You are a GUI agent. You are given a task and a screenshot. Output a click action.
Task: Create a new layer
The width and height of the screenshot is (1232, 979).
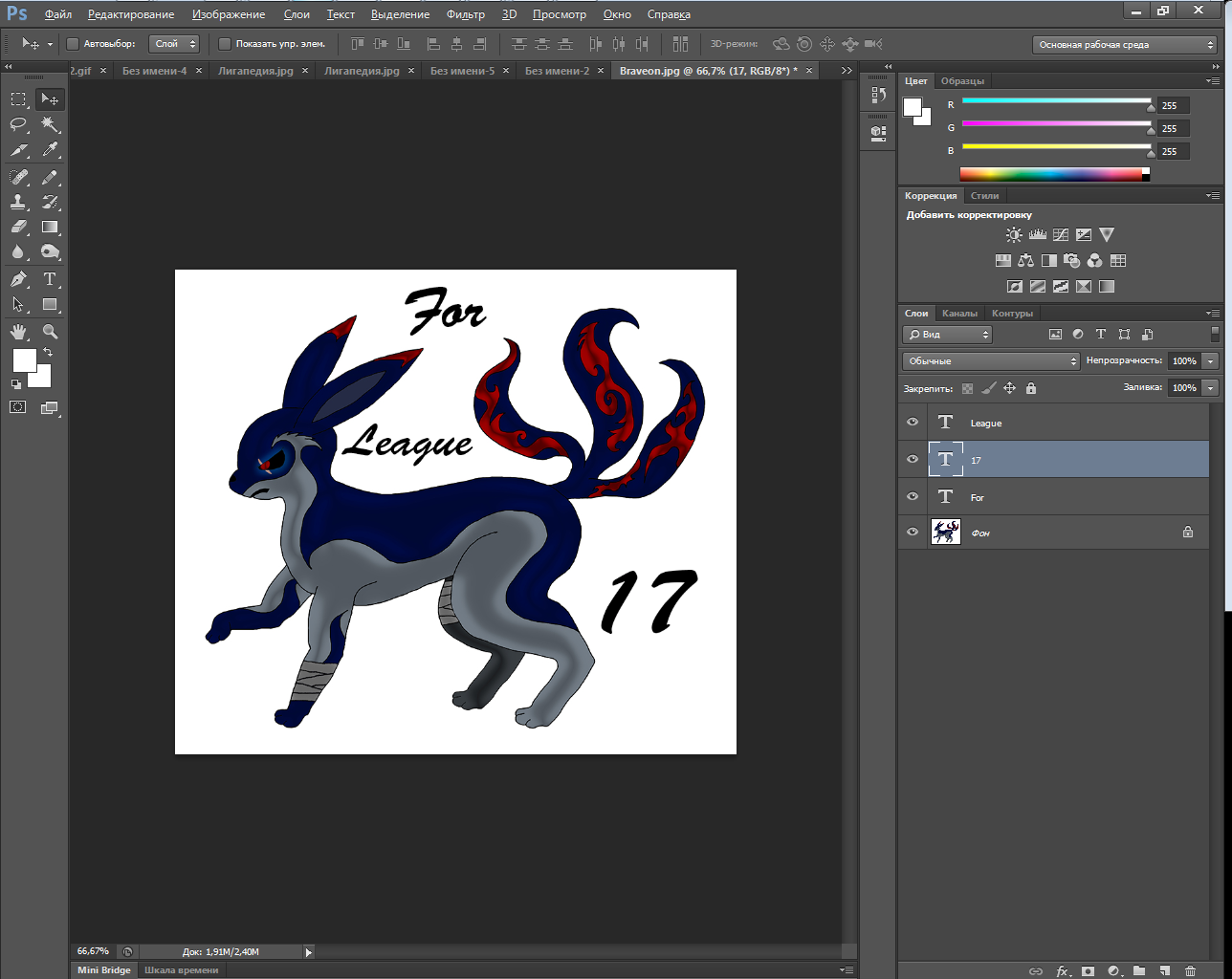point(1164,971)
